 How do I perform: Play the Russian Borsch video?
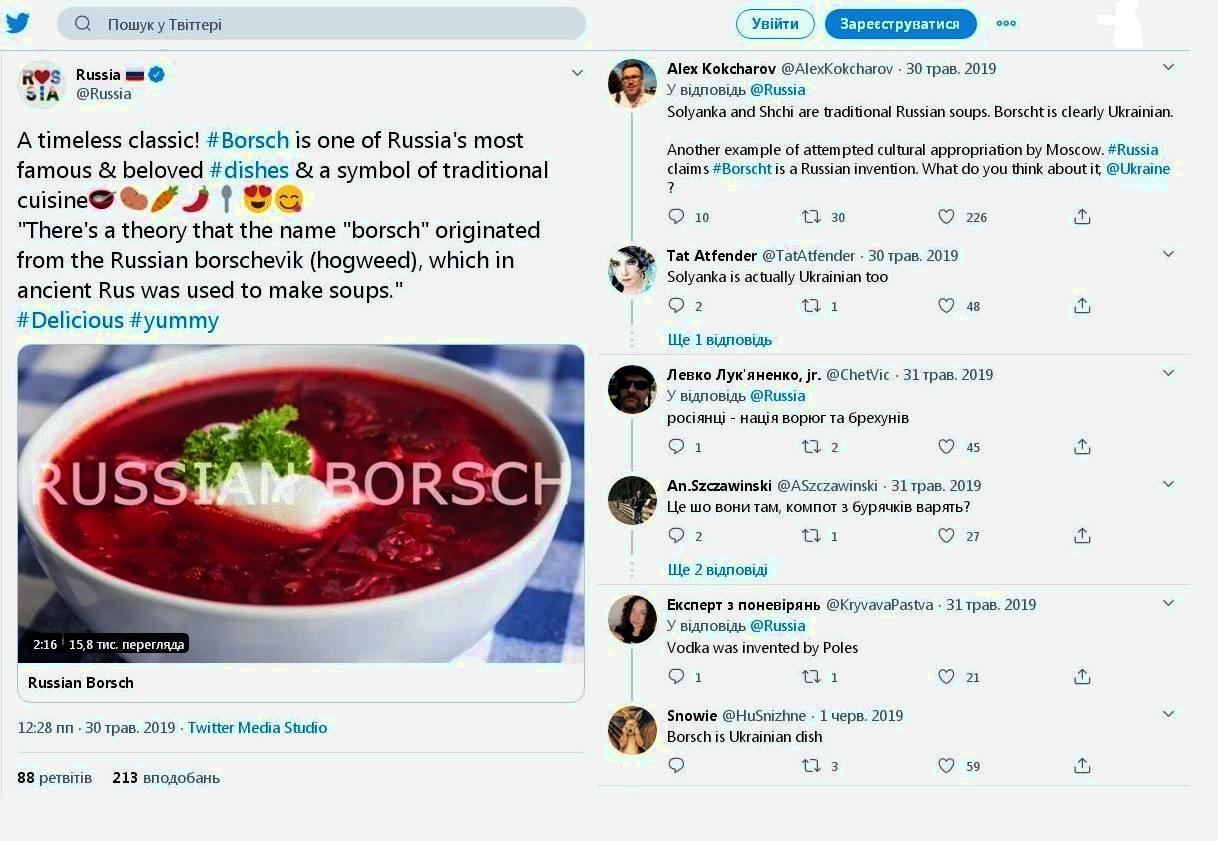click(x=301, y=504)
